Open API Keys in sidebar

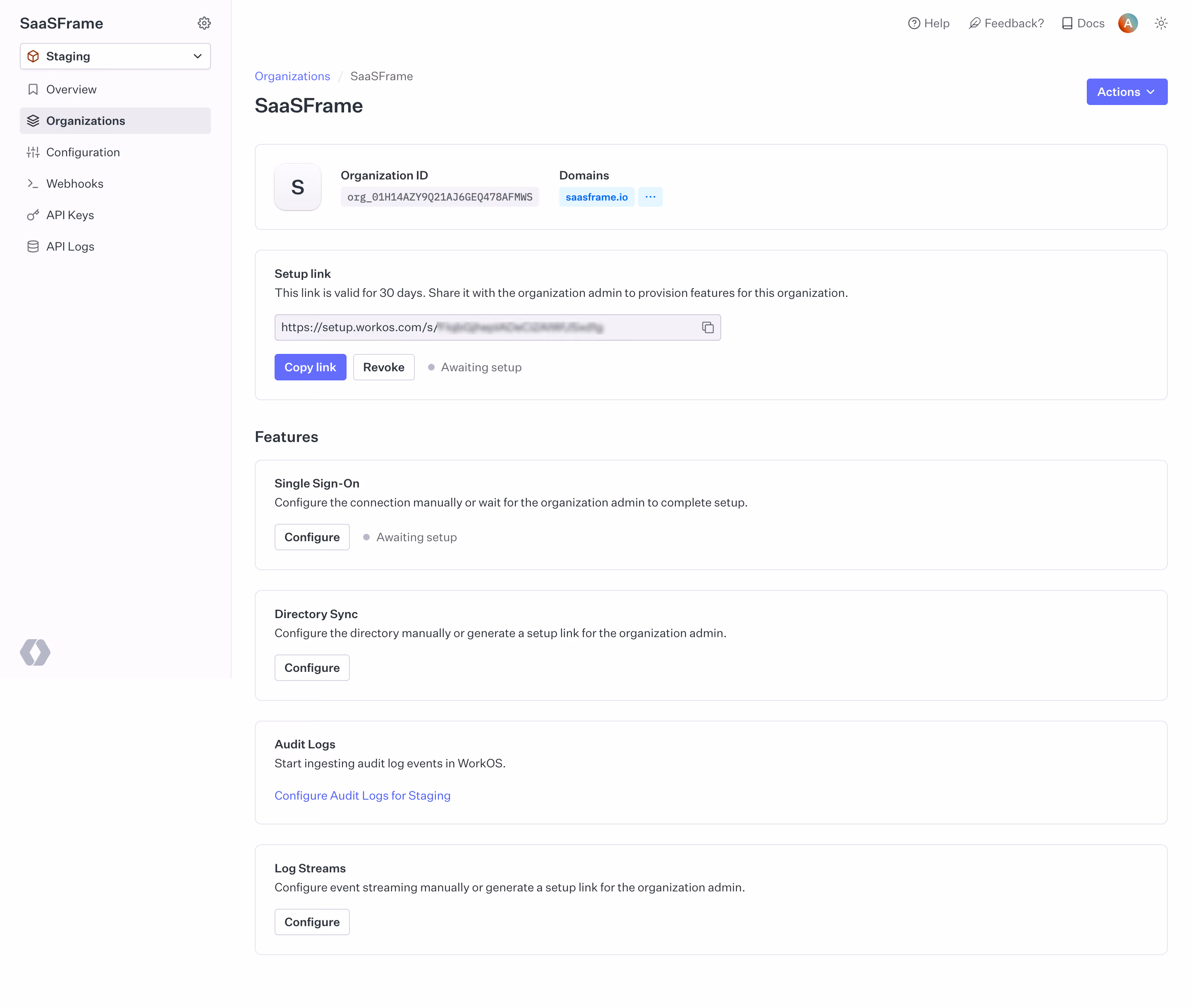[115, 215]
